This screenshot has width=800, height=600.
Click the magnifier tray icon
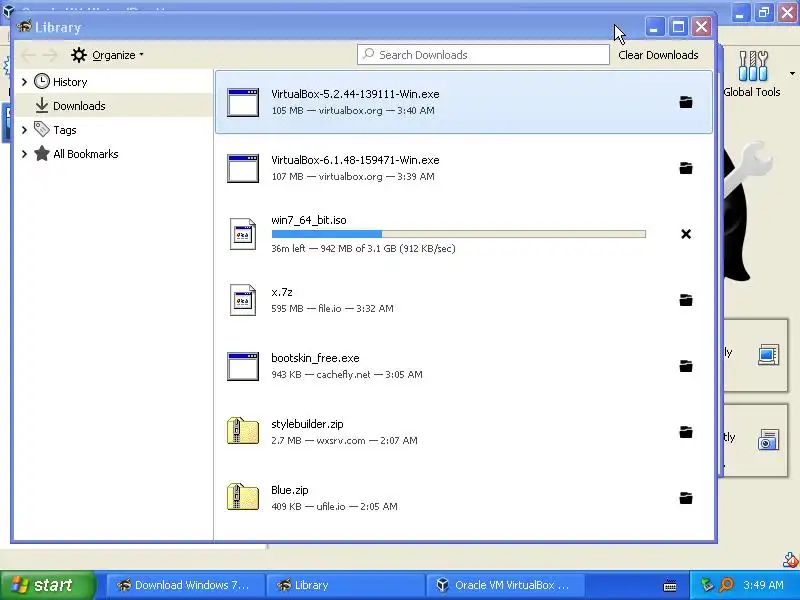[x=726, y=585]
